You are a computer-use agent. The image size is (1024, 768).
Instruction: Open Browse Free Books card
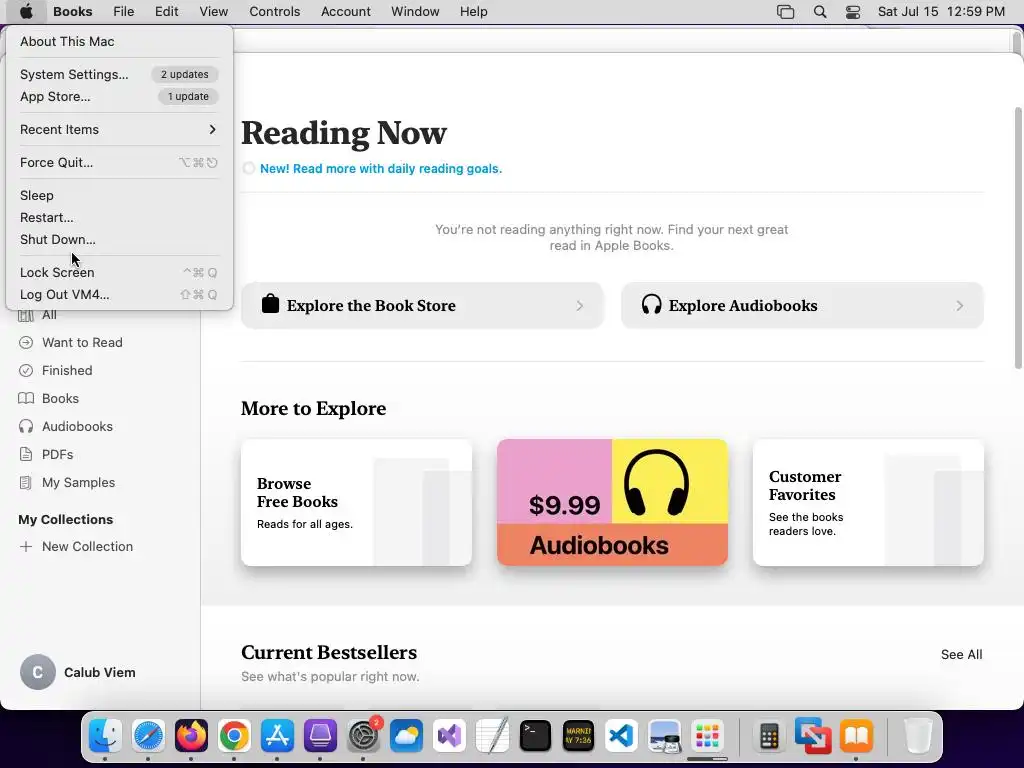356,502
